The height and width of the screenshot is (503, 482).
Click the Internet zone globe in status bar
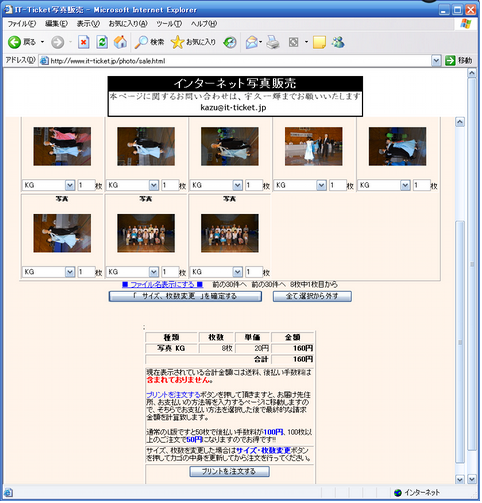[x=398, y=492]
